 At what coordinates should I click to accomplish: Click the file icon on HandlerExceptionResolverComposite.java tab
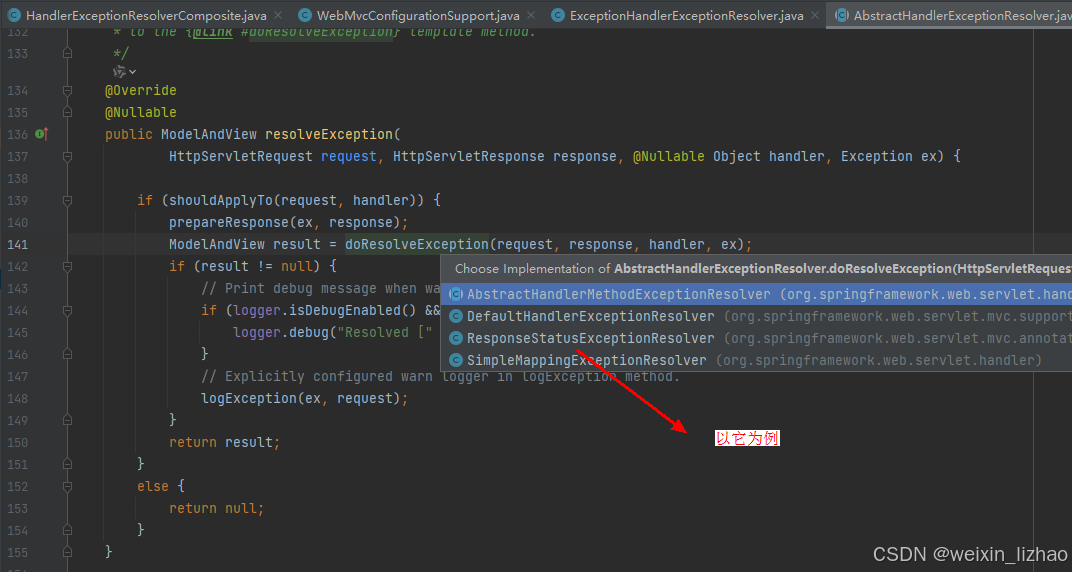pyautogui.click(x=13, y=15)
